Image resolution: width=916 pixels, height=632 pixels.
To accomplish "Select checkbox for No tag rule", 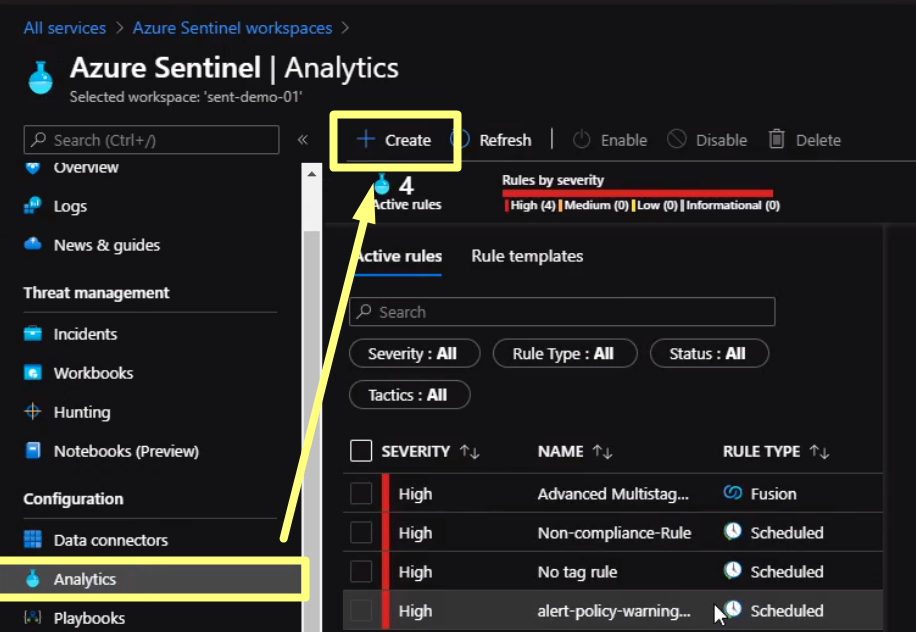I will point(361,572).
